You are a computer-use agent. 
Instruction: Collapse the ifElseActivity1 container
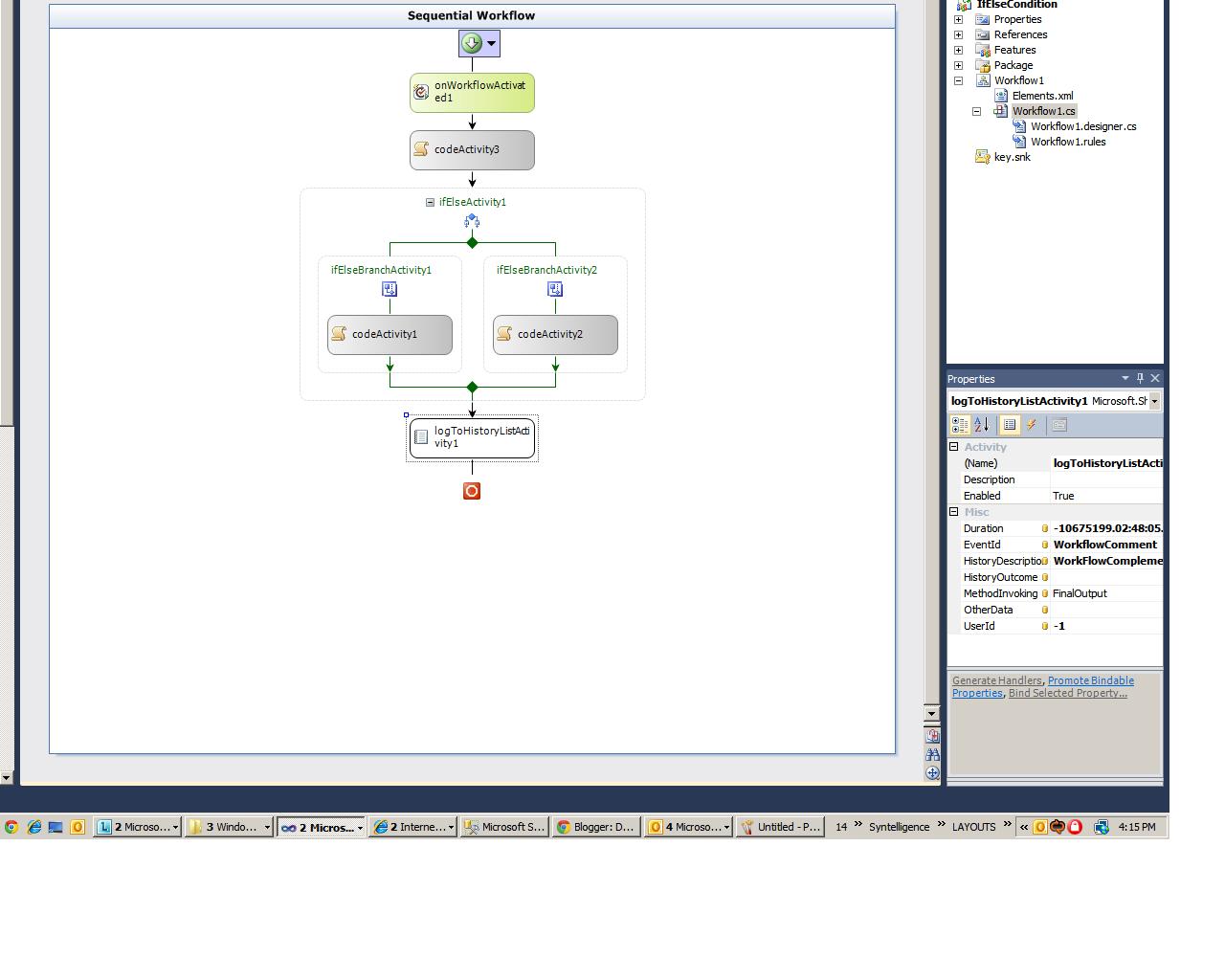pos(430,202)
